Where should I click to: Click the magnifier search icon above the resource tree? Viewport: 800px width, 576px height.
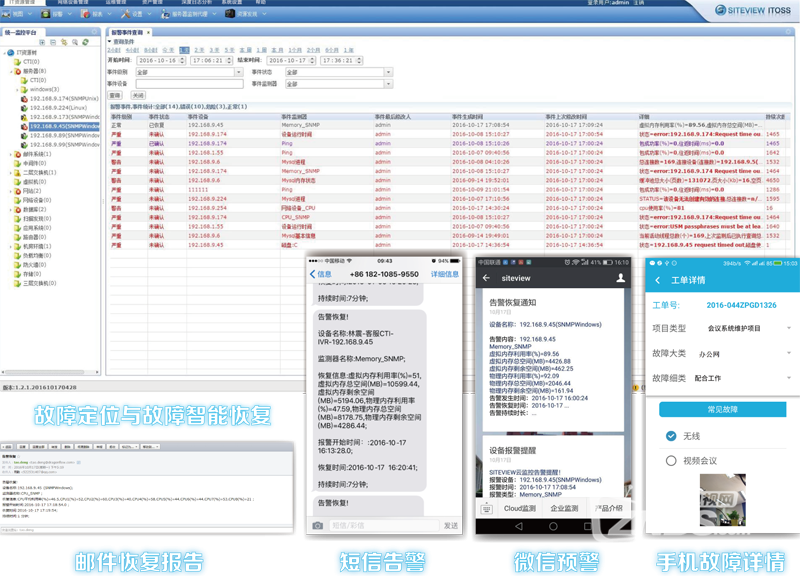pyautogui.click(x=75, y=42)
